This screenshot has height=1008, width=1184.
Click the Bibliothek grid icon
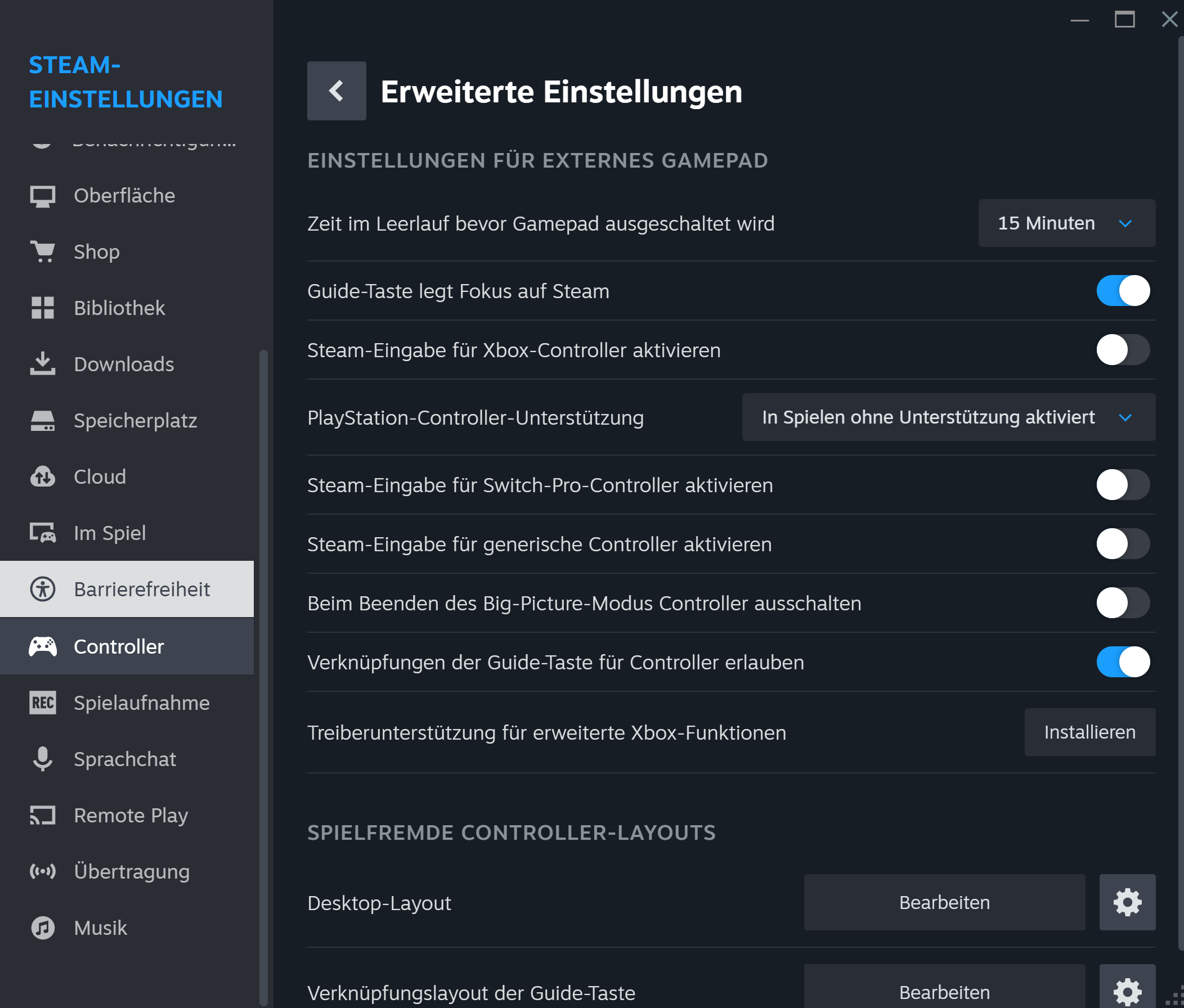(x=43, y=308)
